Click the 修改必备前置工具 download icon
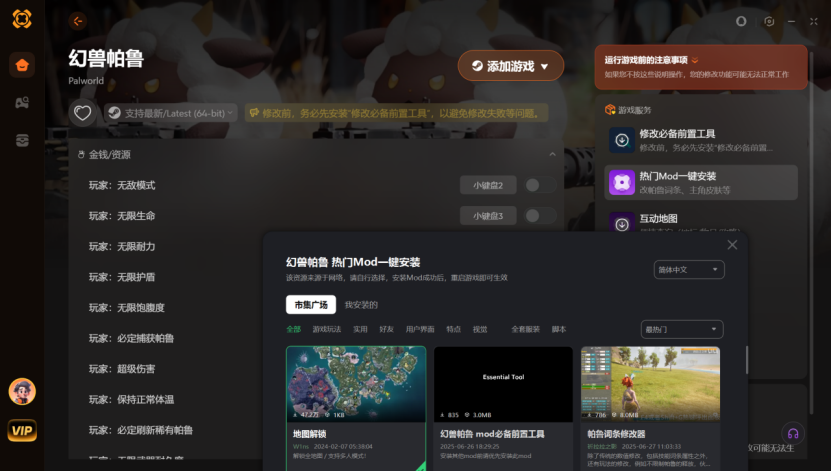 click(x=622, y=140)
